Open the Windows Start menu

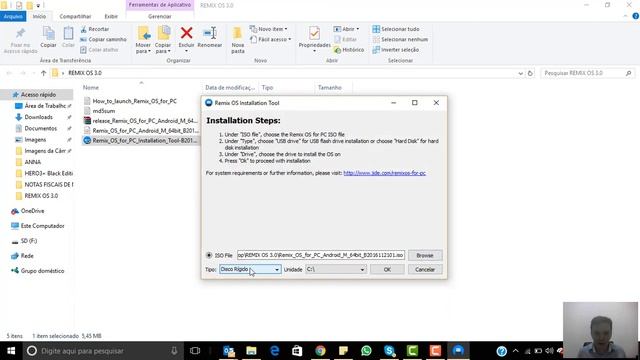11,351
